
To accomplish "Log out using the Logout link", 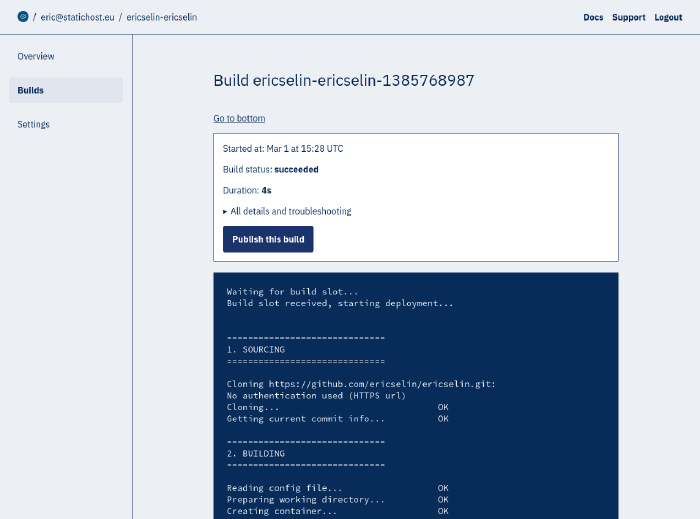I will pyautogui.click(x=668, y=17).
